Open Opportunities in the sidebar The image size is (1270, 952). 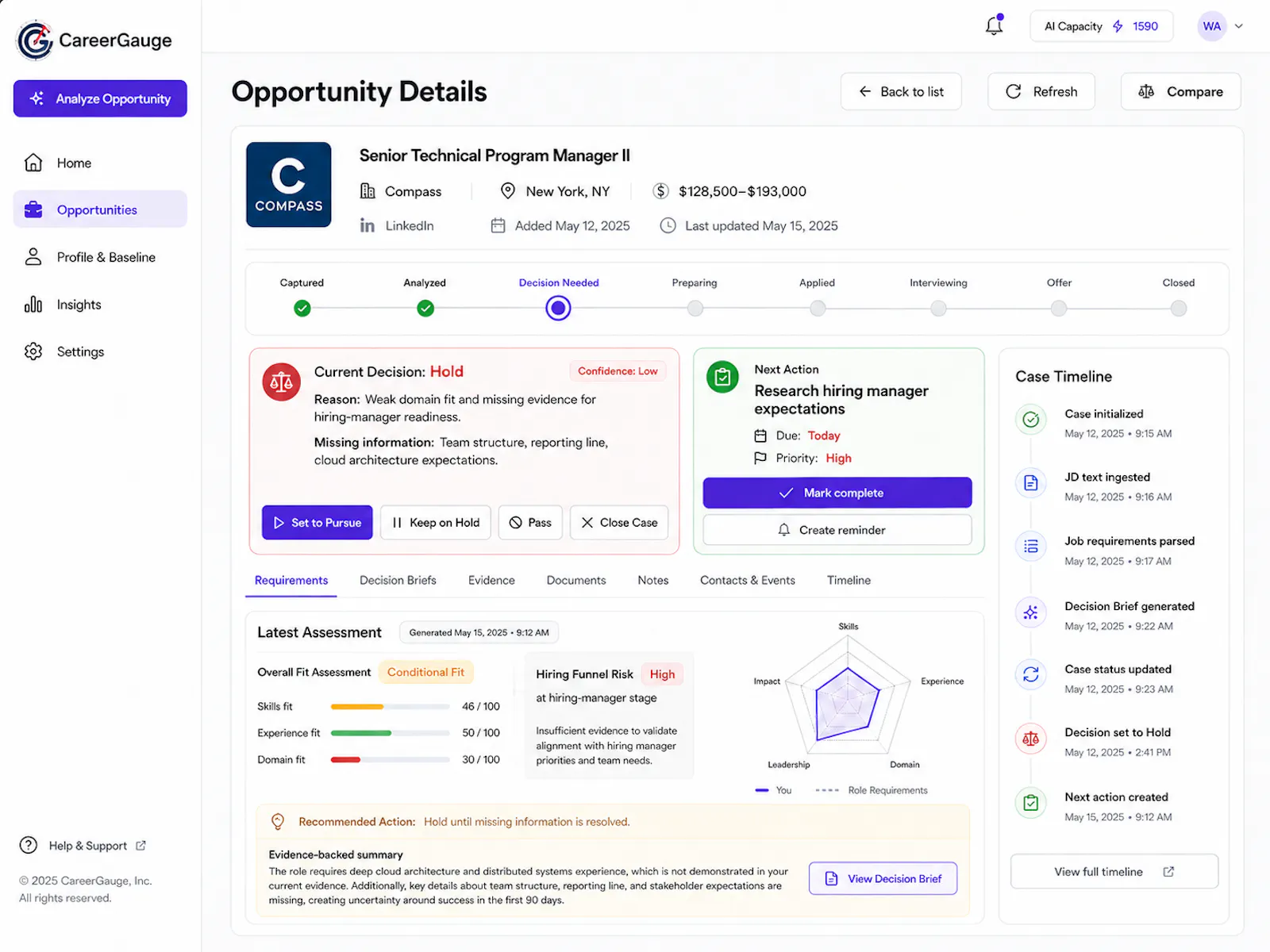point(100,209)
